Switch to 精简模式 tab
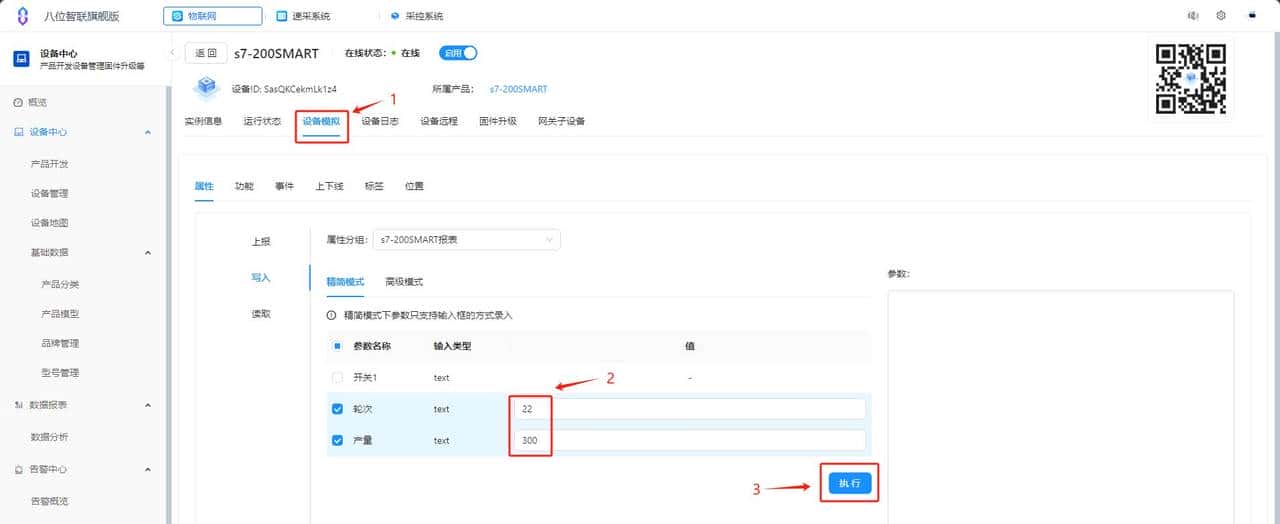Viewport: 1280px width, 524px height. click(345, 282)
